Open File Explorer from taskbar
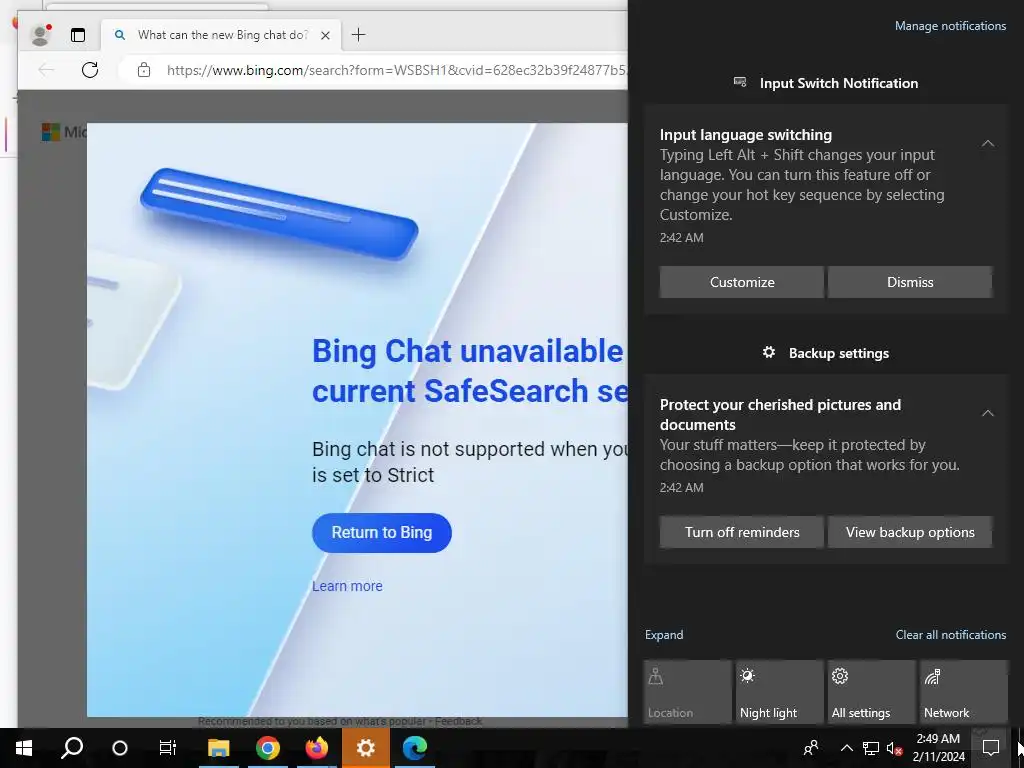Viewport: 1024px width, 768px height. pyautogui.click(x=219, y=748)
